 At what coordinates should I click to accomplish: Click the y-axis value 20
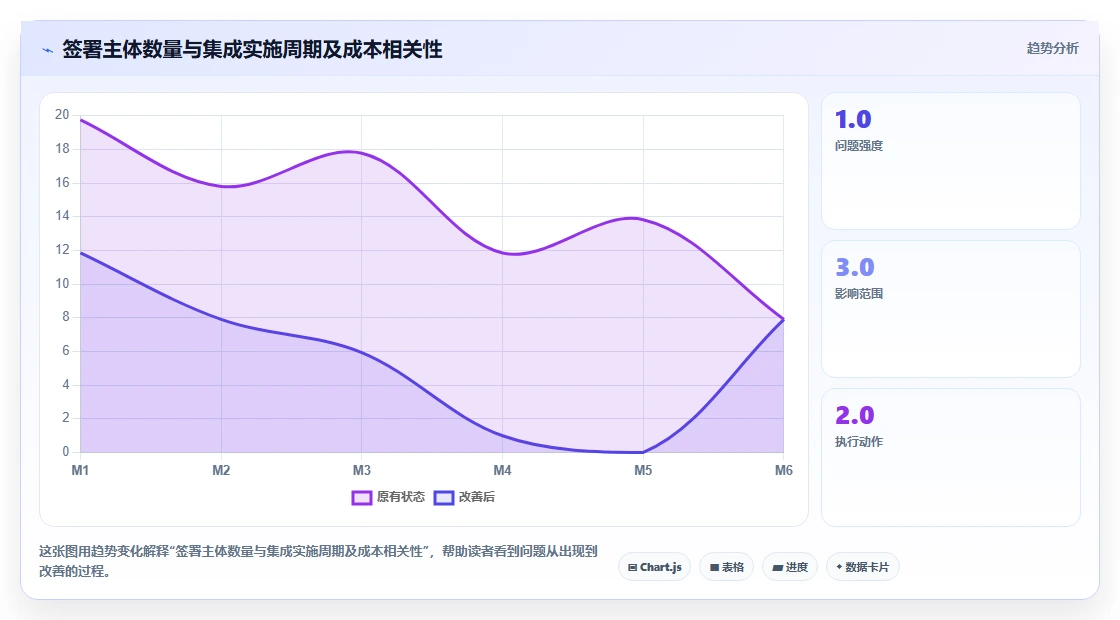pos(62,115)
